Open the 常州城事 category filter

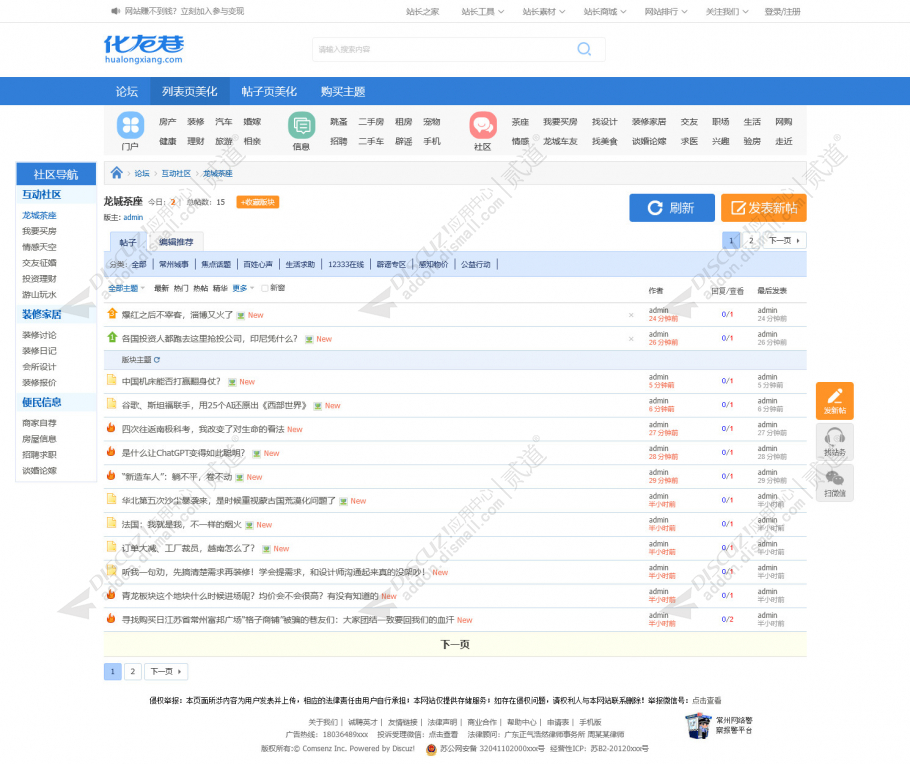[x=174, y=264]
